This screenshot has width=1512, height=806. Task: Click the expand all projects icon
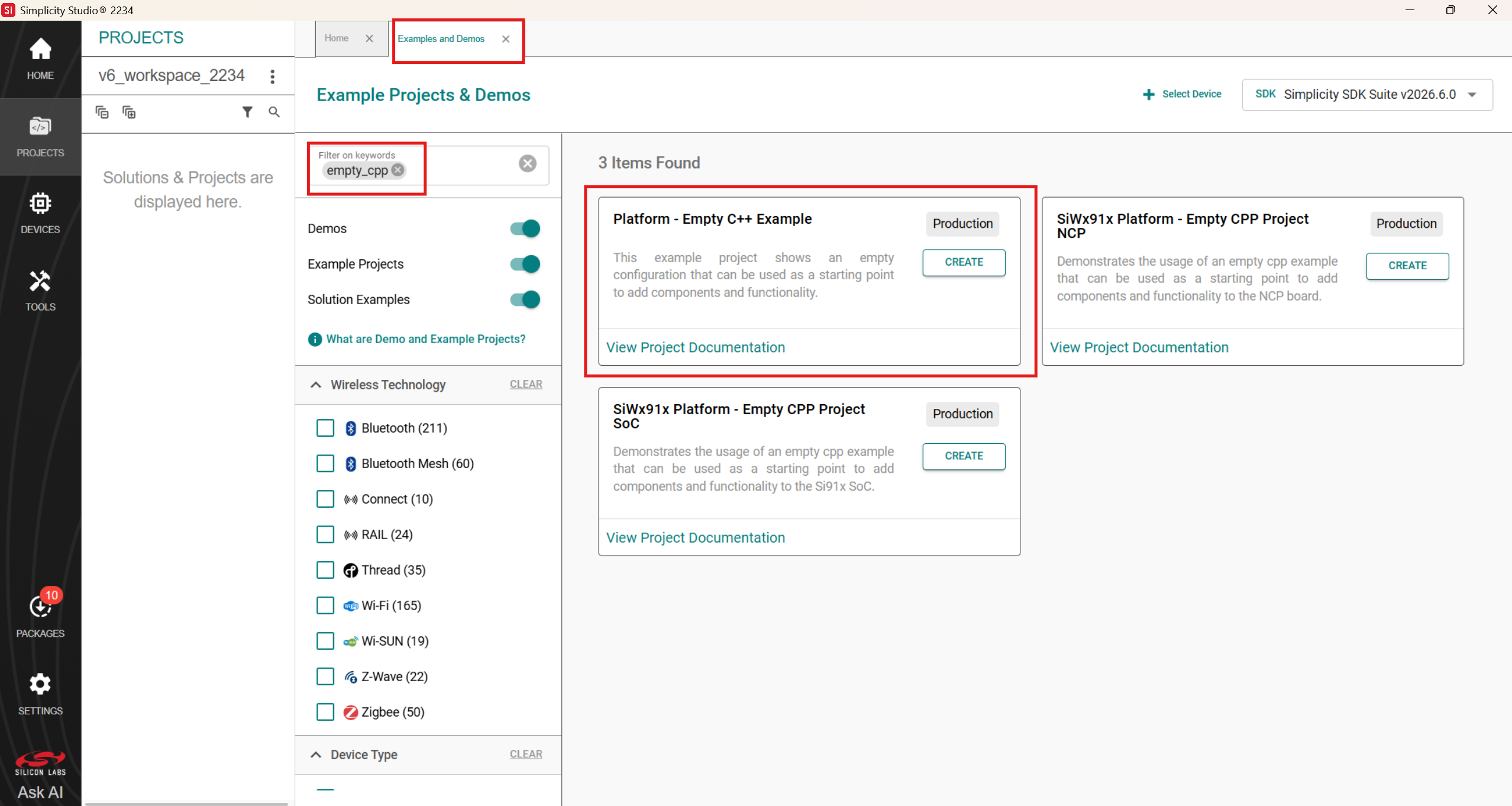click(129, 112)
